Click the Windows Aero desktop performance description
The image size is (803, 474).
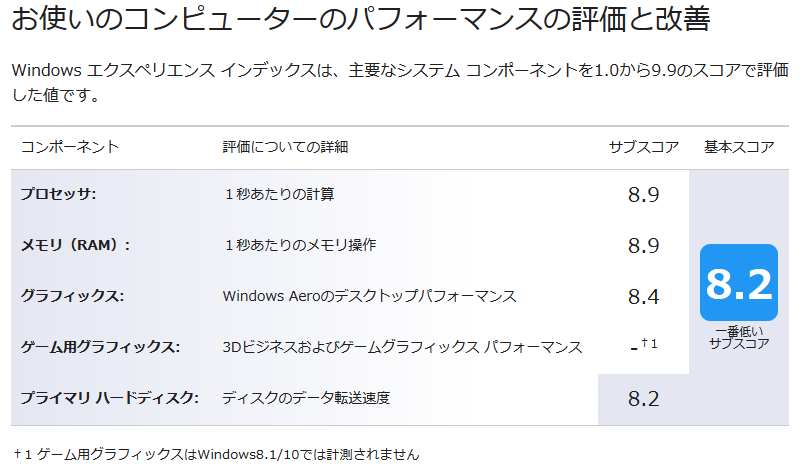pyautogui.click(x=369, y=296)
